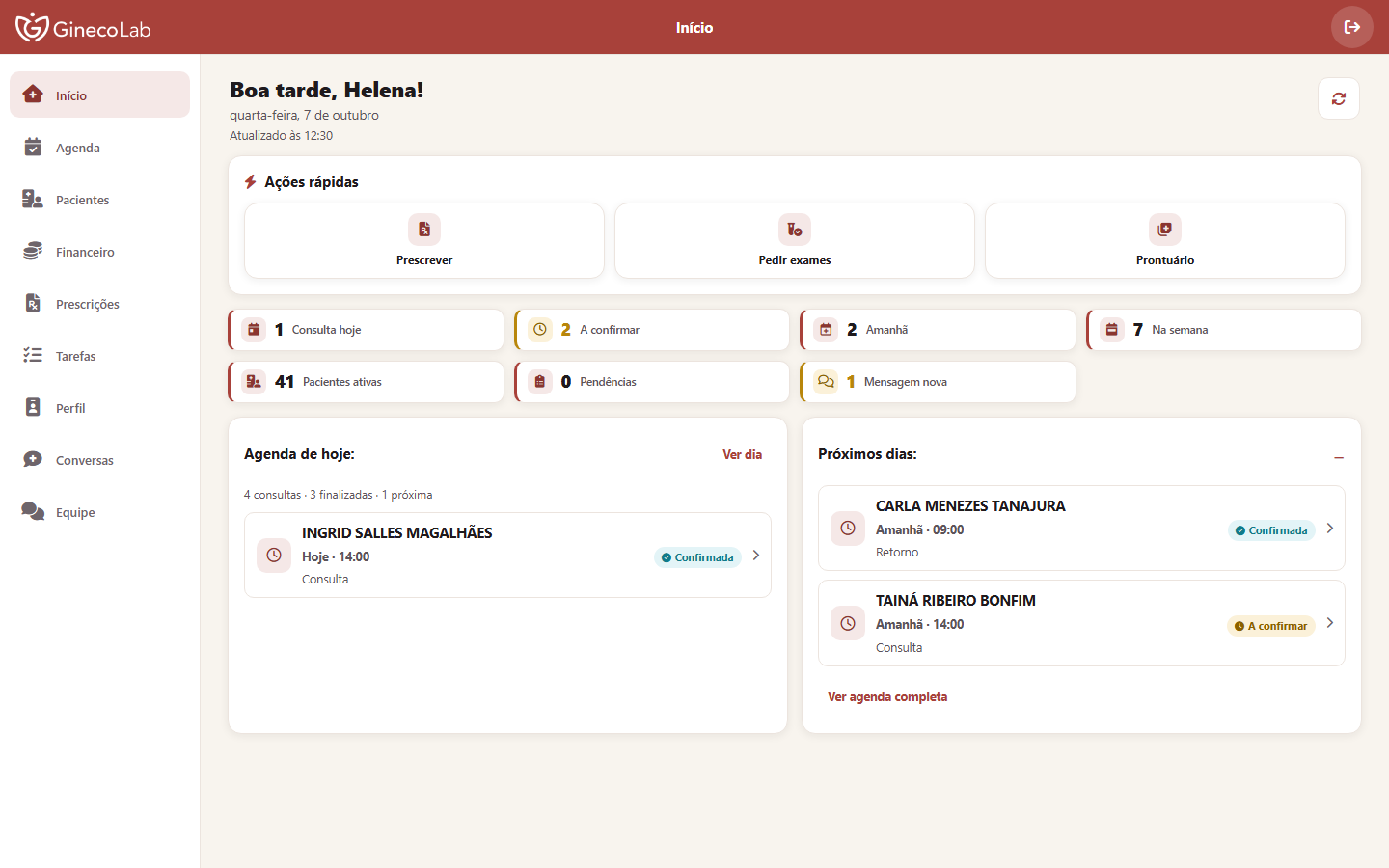This screenshot has width=1389, height=868.
Task: Click the clock icon beside Ingrid Salles Magalhães
Action: (274, 556)
